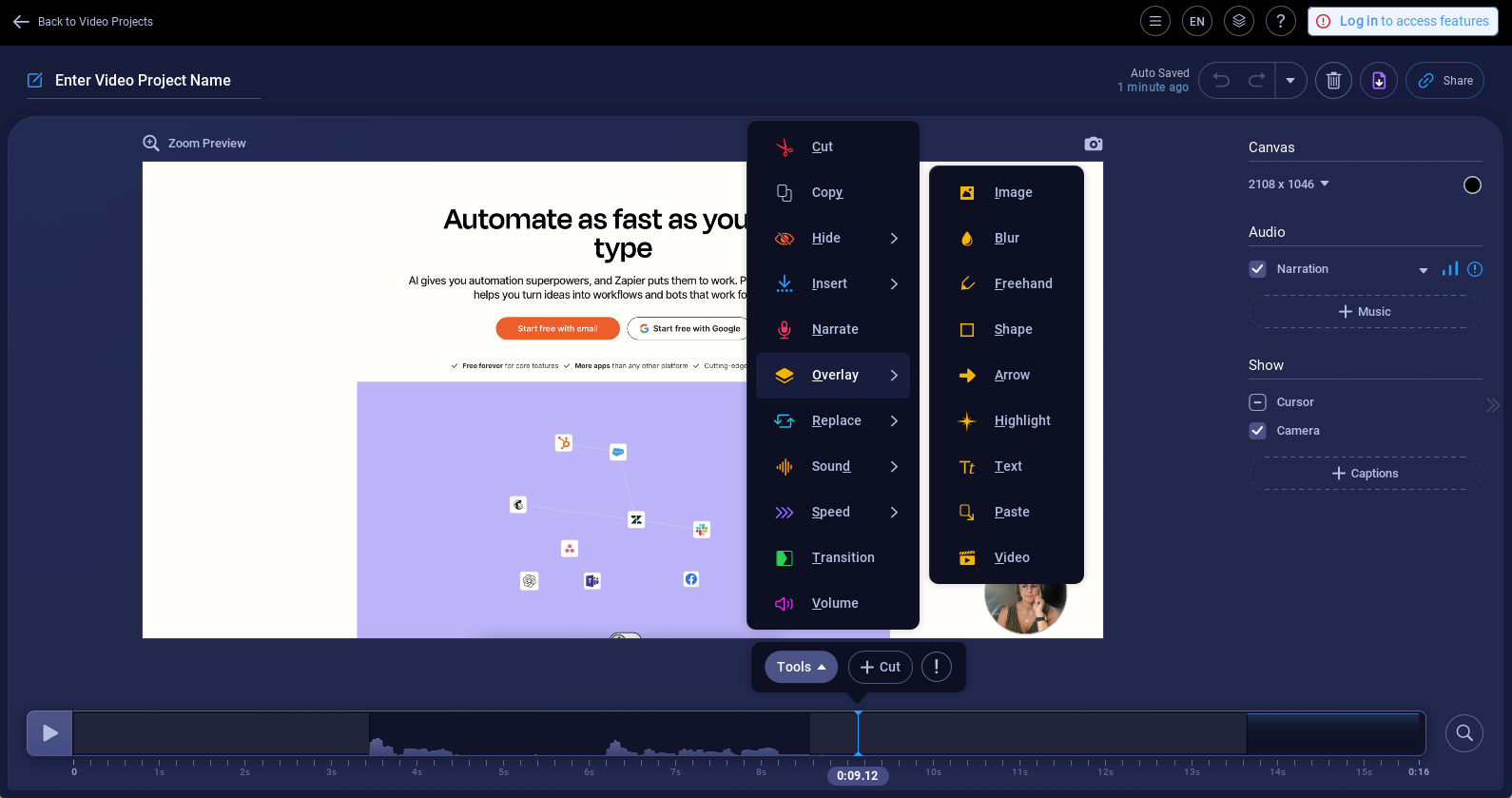Click the Shape square icon
Screen dimensions: 1512x798
[967, 329]
